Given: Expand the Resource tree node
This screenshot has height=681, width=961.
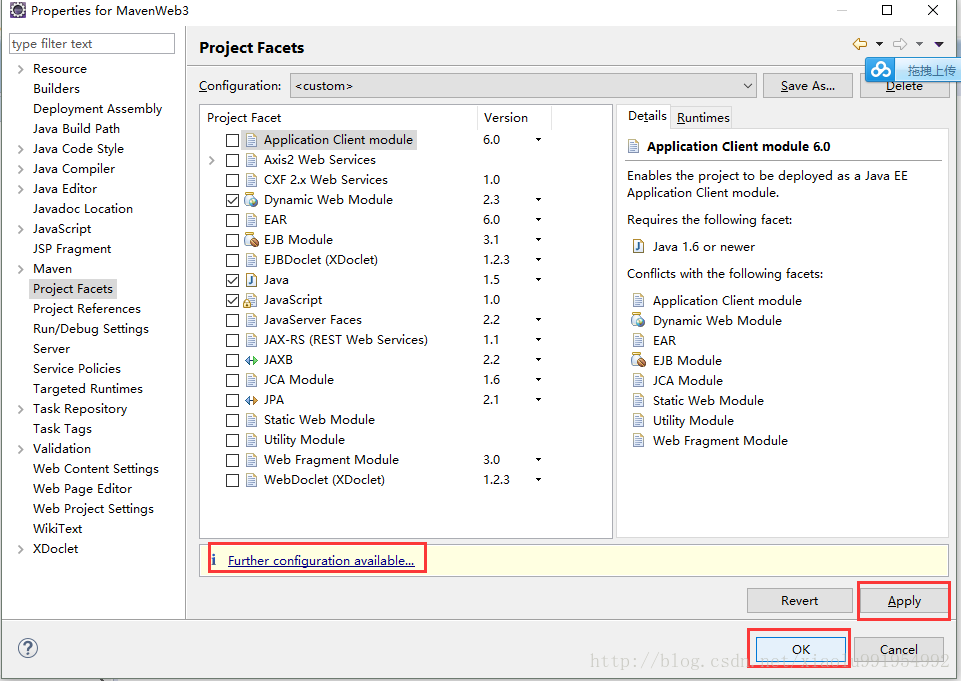Looking at the screenshot, I should [20, 69].
